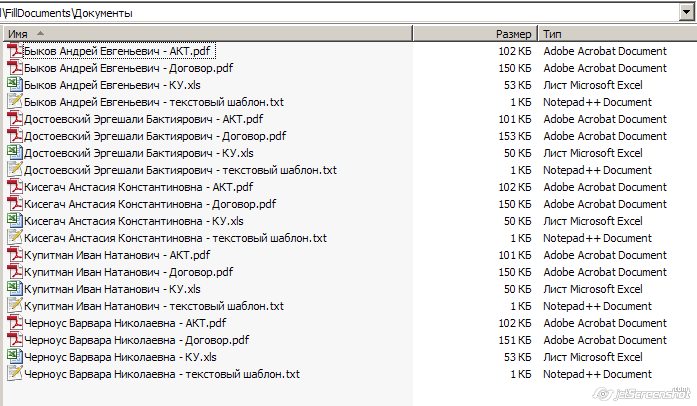Click notepad icon of Кисегач текстовый шаблон.txt

coord(15,237)
